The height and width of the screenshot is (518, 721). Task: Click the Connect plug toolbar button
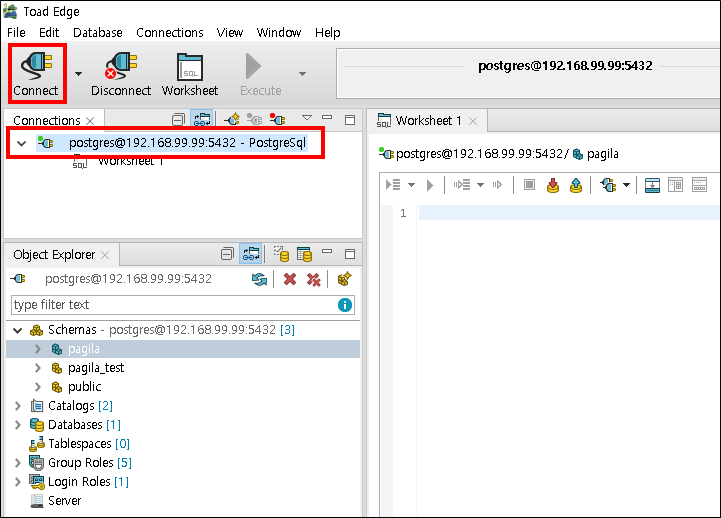point(36,74)
